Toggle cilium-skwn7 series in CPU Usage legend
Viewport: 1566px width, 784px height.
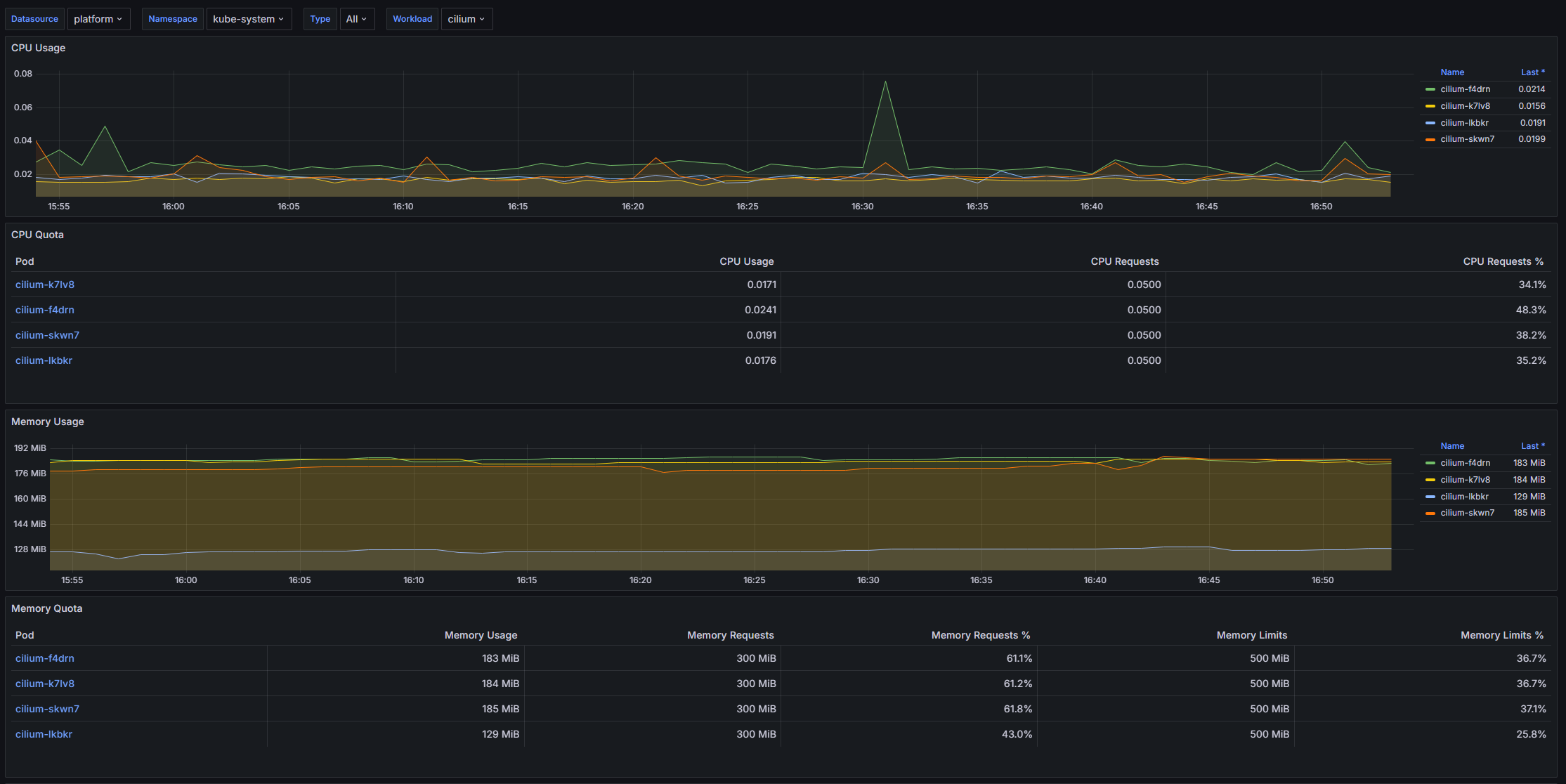[x=1467, y=139]
